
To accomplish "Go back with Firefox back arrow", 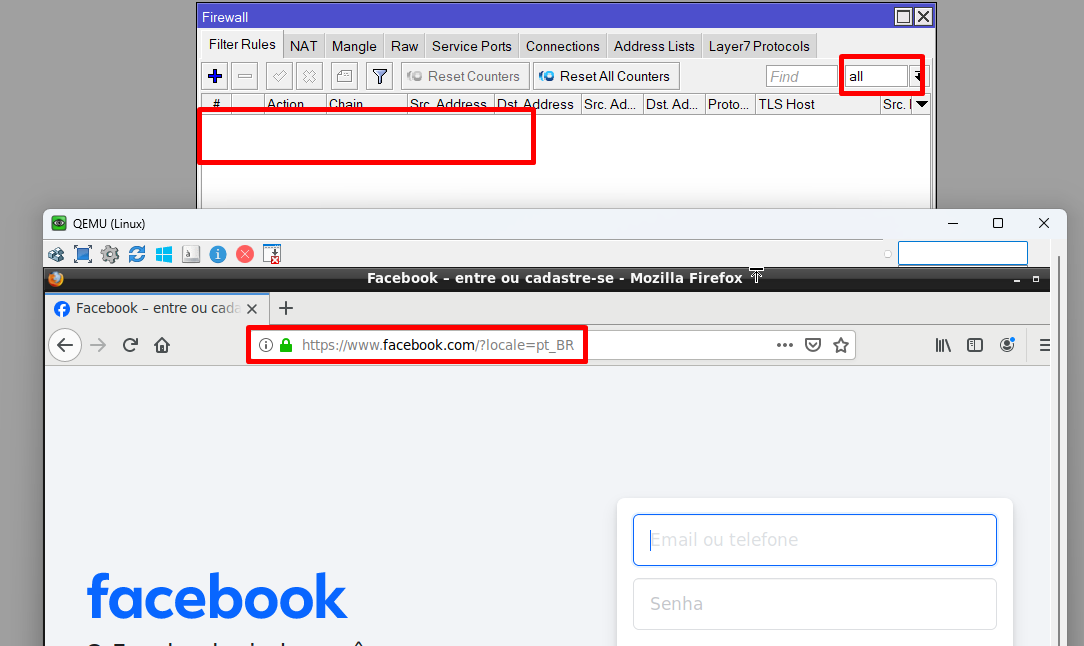I will point(65,345).
